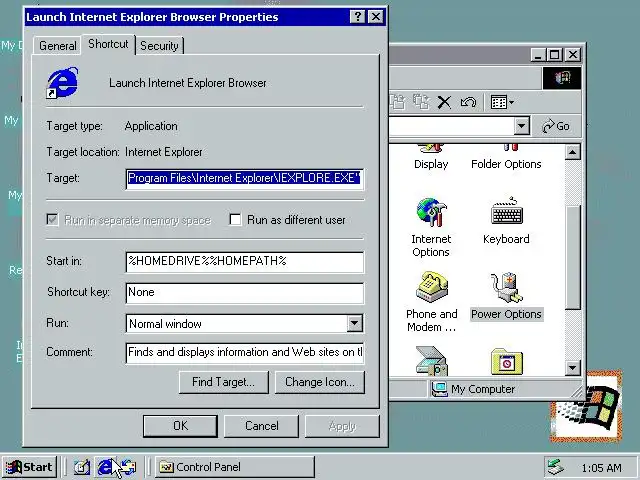Open Scanners and Cameras icon in Control Panel
Viewport: 640px width, 480px height.
[x=431, y=361]
